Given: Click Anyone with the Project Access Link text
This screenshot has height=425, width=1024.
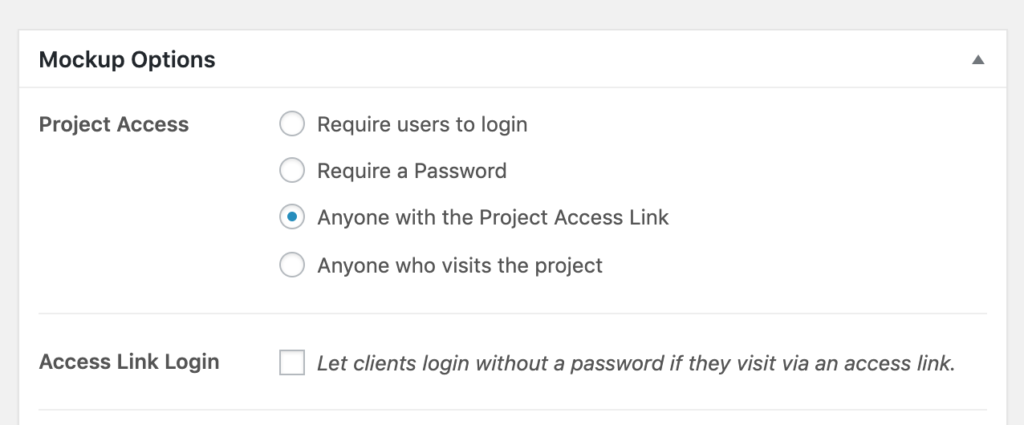Looking at the screenshot, I should (492, 217).
